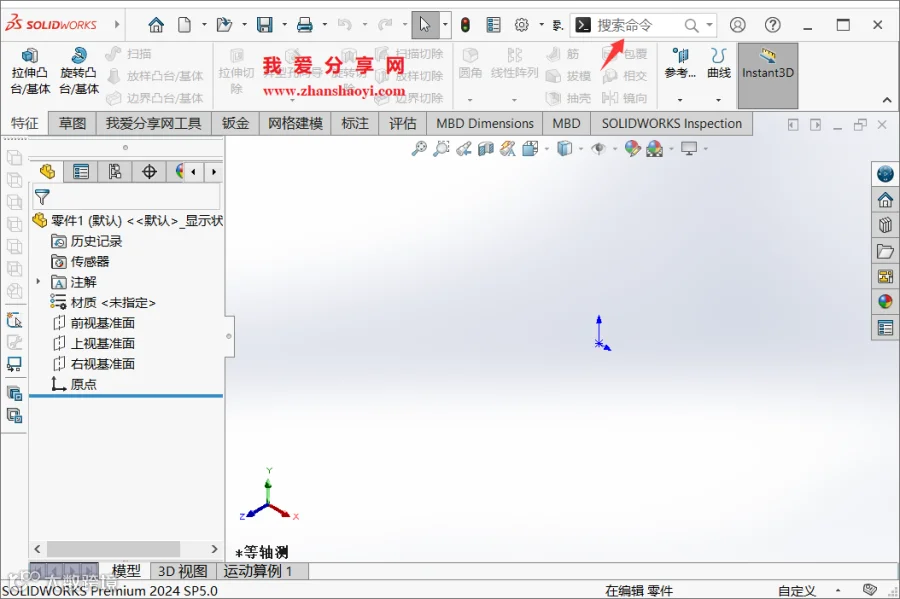
Task: Create a new document with New icon
Action: [x=184, y=25]
